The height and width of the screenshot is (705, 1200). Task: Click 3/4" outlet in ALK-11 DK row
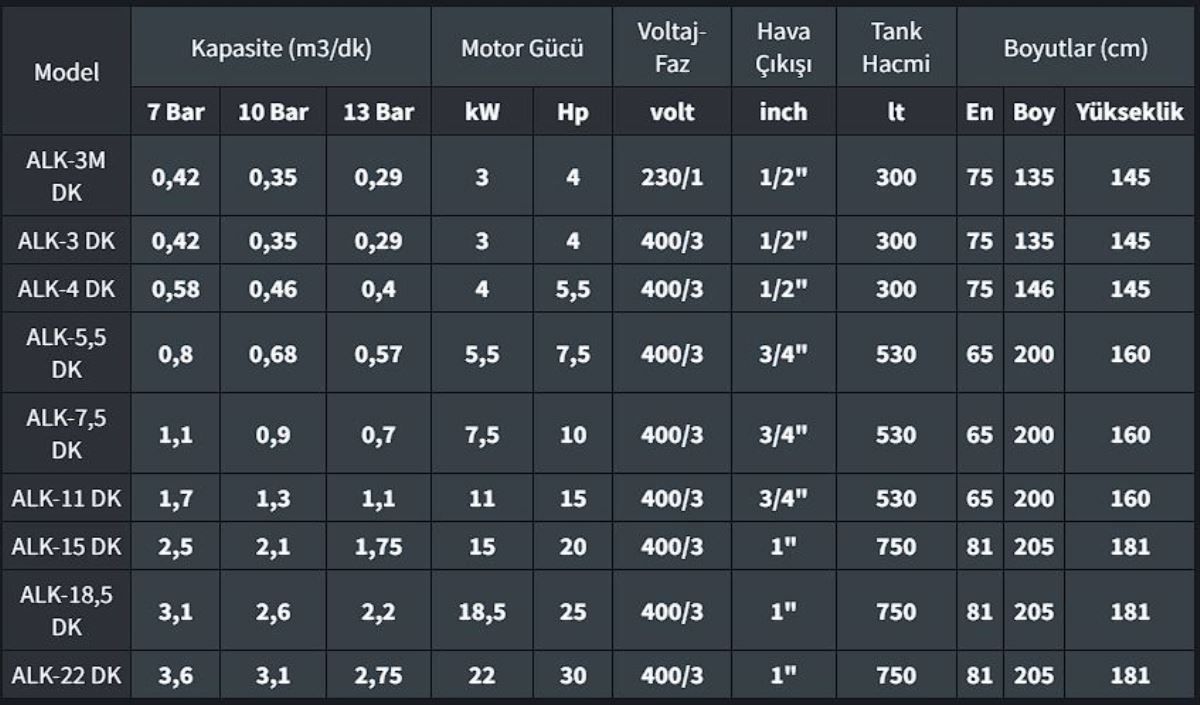coord(783,499)
